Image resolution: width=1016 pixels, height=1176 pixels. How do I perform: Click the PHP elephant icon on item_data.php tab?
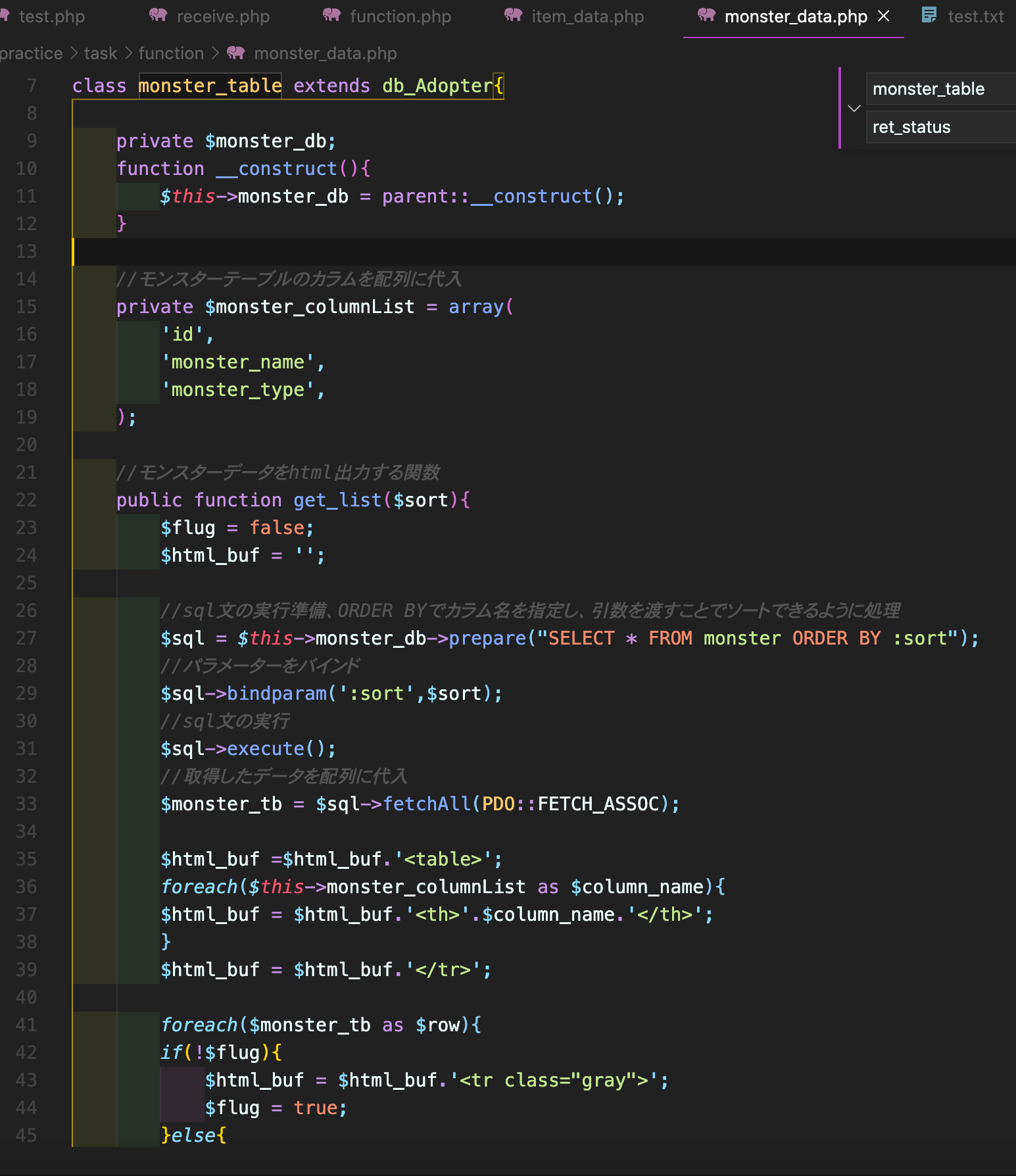point(514,15)
